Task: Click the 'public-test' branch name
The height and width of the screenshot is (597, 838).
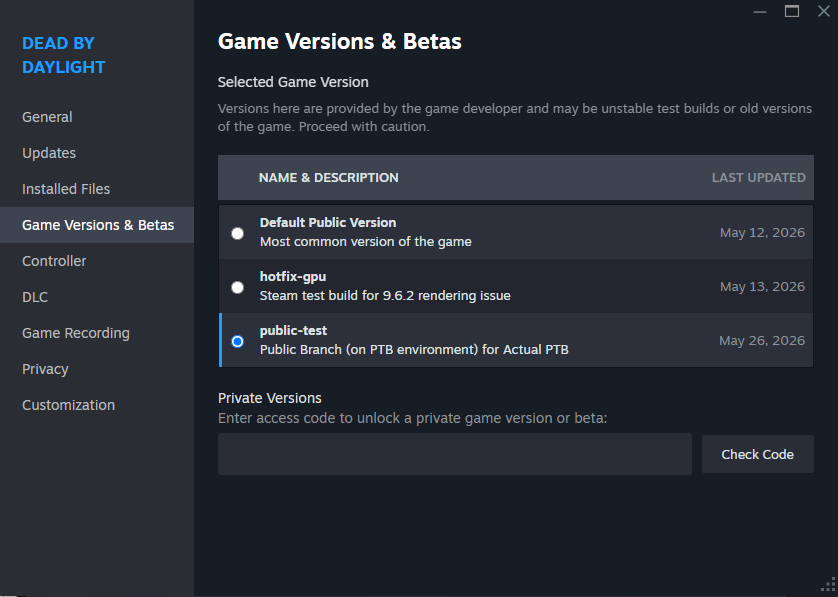Action: pyautogui.click(x=293, y=330)
